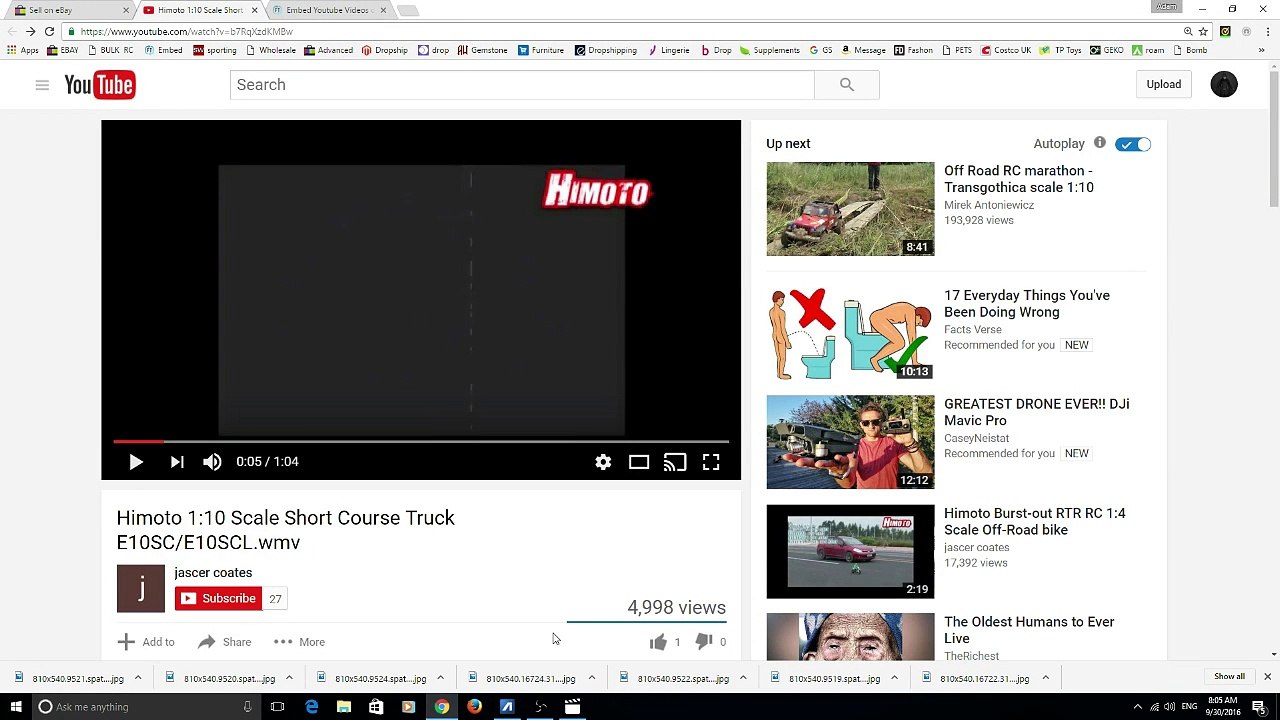The width and height of the screenshot is (1280, 720).
Task: Open Himoto Burst-out RC bike thumbnail
Action: [850, 551]
